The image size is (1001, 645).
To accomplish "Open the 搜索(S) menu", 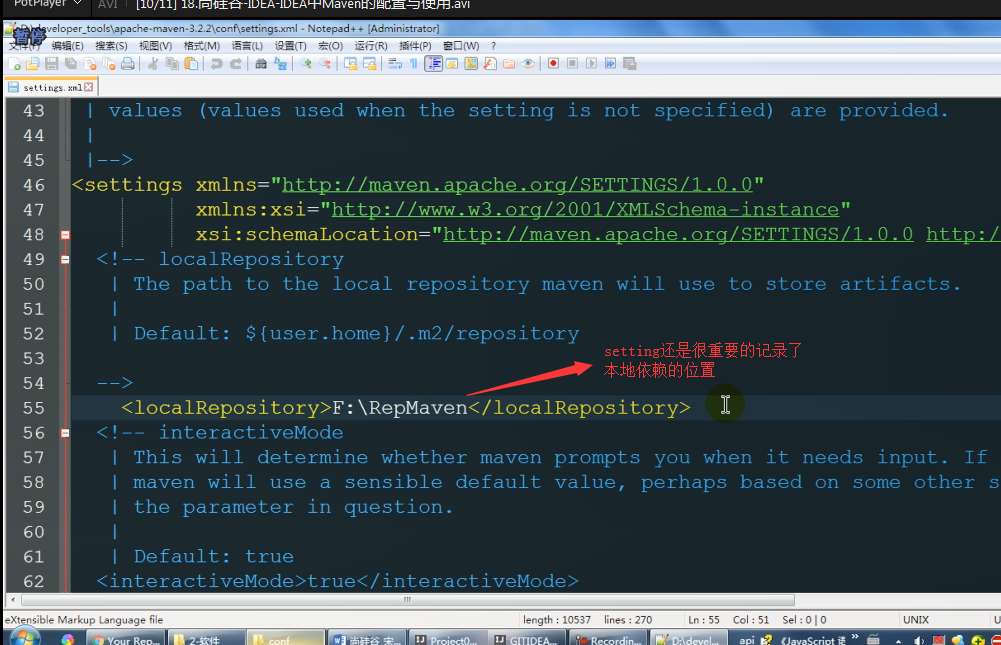I will pyautogui.click(x=111, y=46).
